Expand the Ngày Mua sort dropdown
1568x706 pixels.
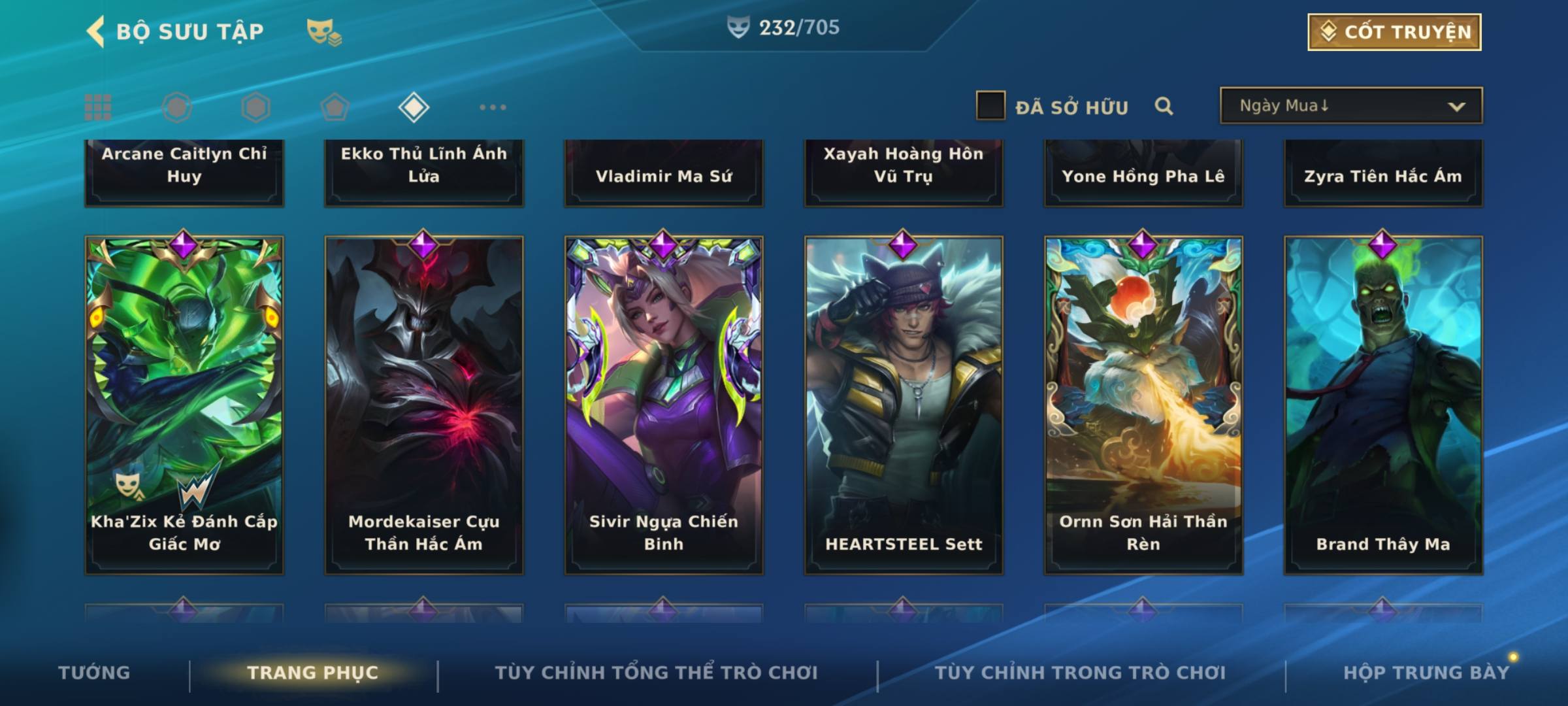[1351, 106]
